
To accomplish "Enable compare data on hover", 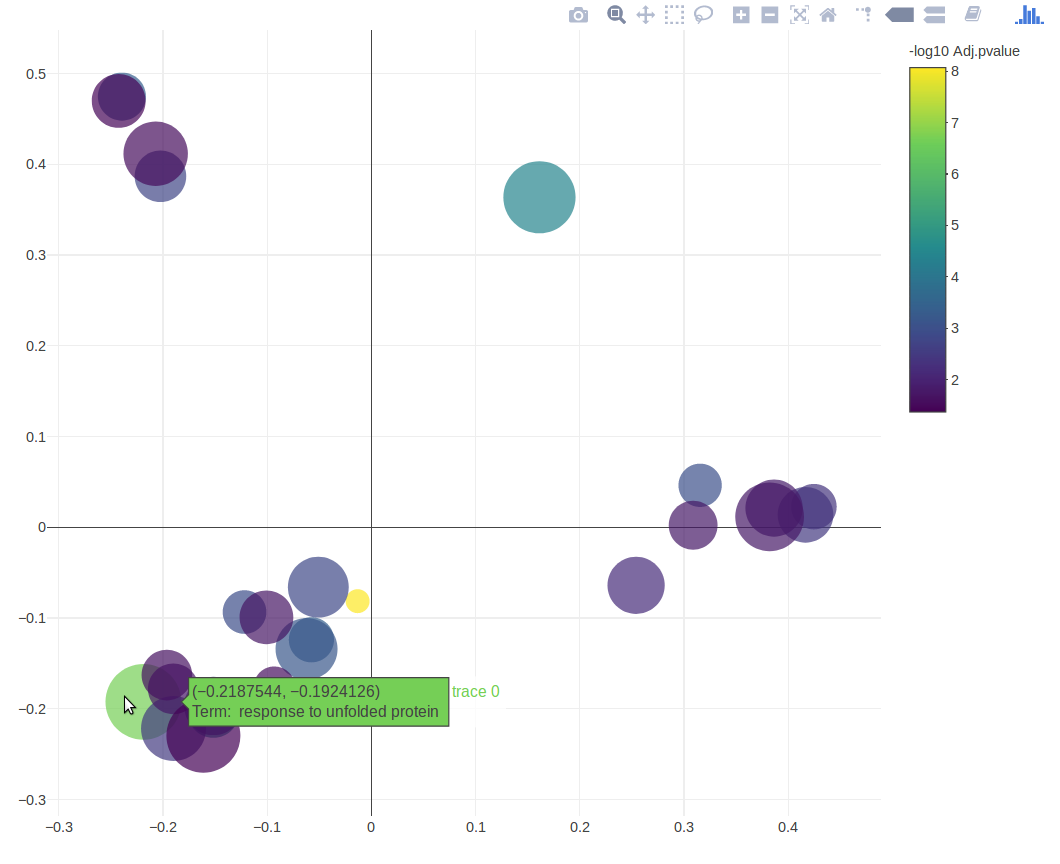I will click(935, 15).
